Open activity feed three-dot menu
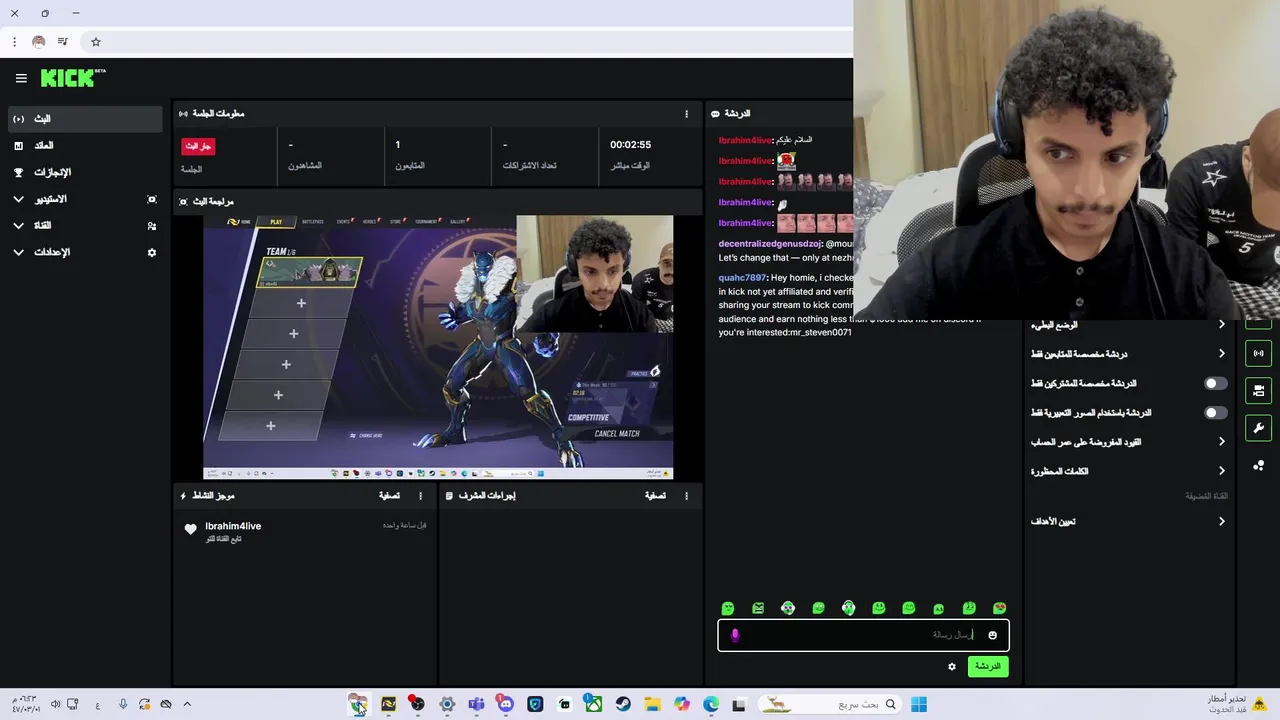The height and width of the screenshot is (720, 1280). tap(420, 496)
